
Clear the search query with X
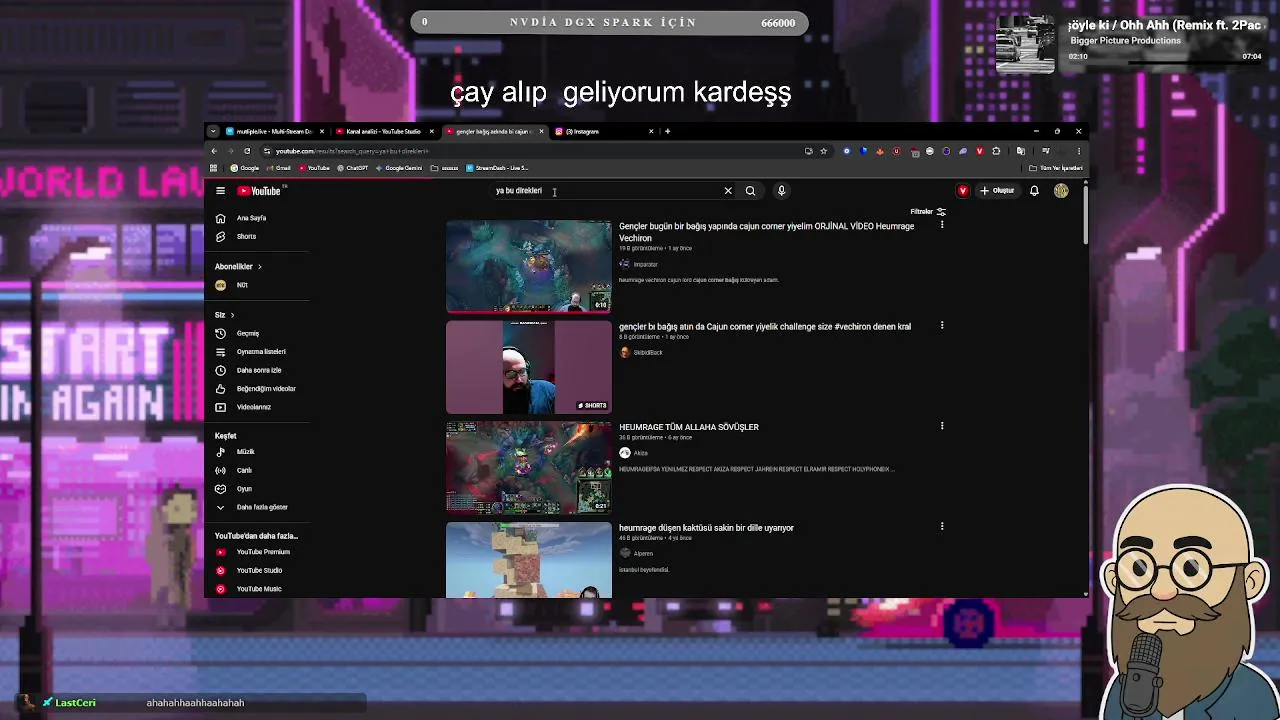click(728, 191)
